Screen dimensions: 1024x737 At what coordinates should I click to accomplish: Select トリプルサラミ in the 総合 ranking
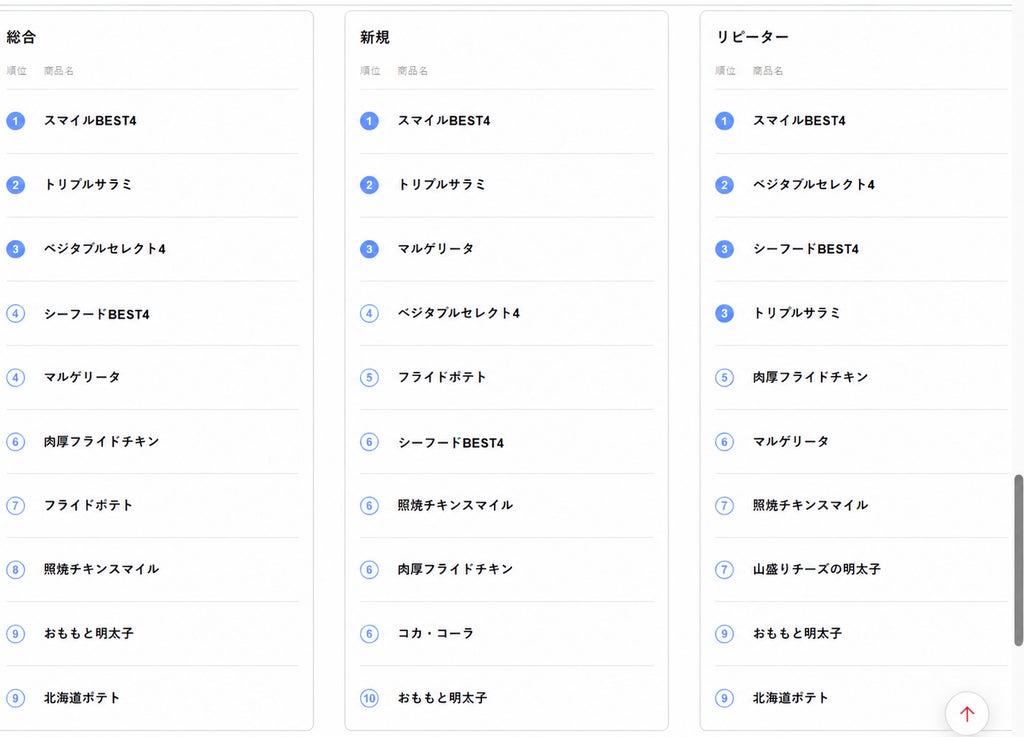click(x=88, y=185)
